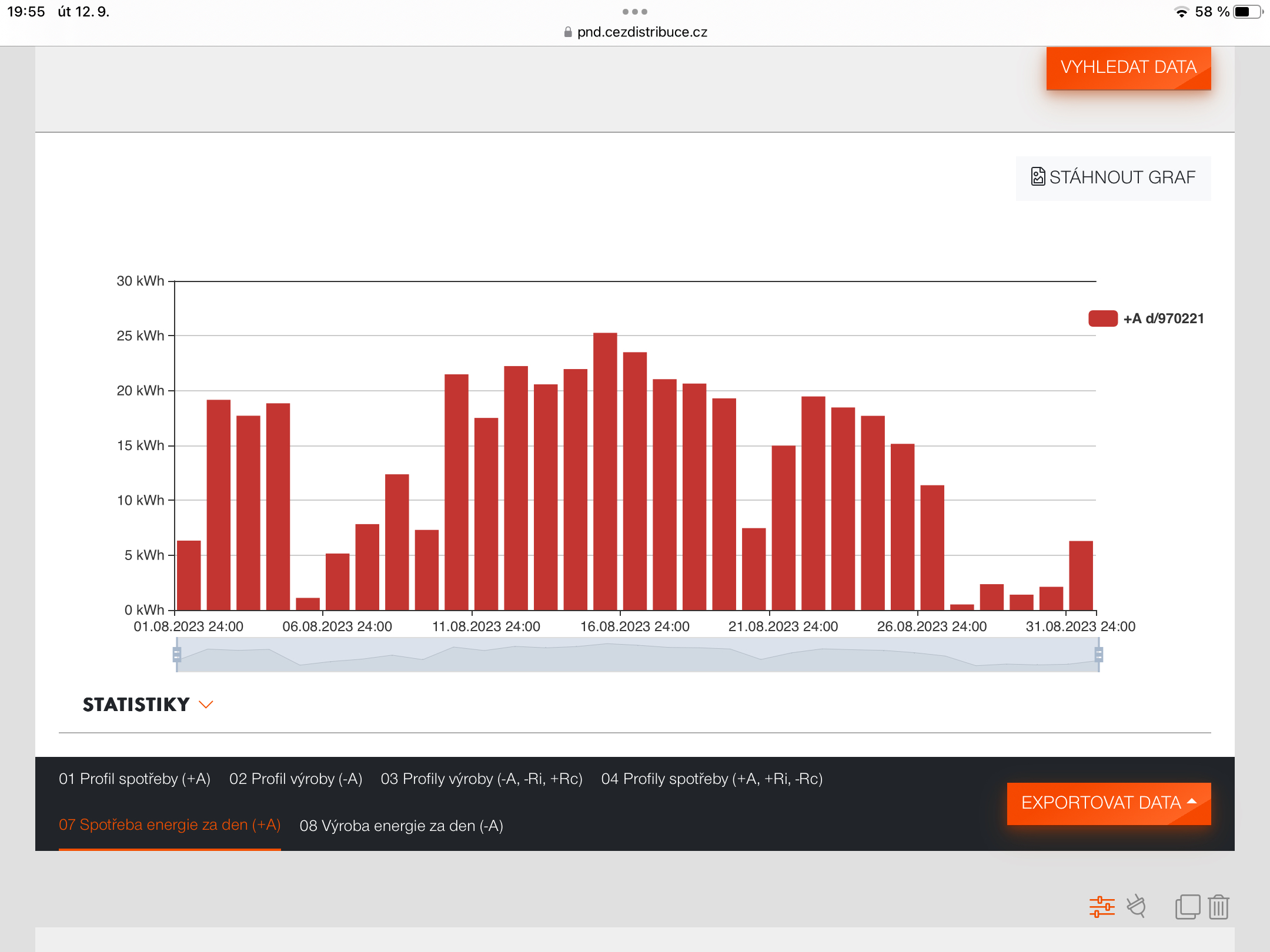Tap the 19:55 clock in status bar
The height and width of the screenshot is (952, 1270).
pos(26,12)
